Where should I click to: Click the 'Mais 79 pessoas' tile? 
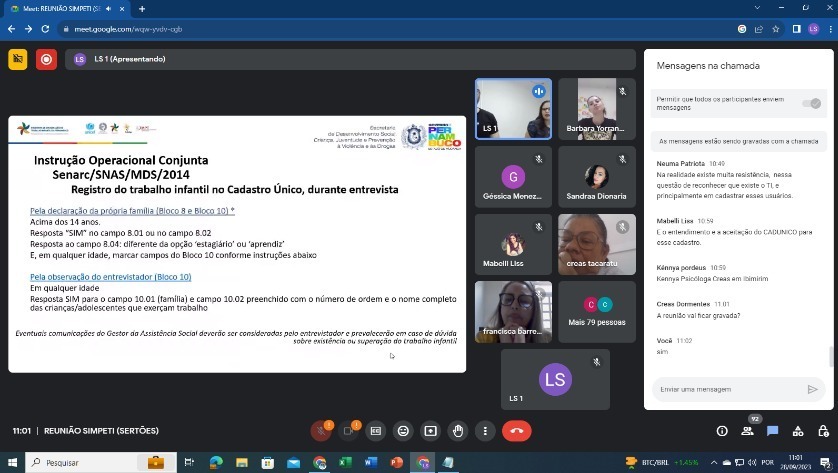click(x=596, y=310)
